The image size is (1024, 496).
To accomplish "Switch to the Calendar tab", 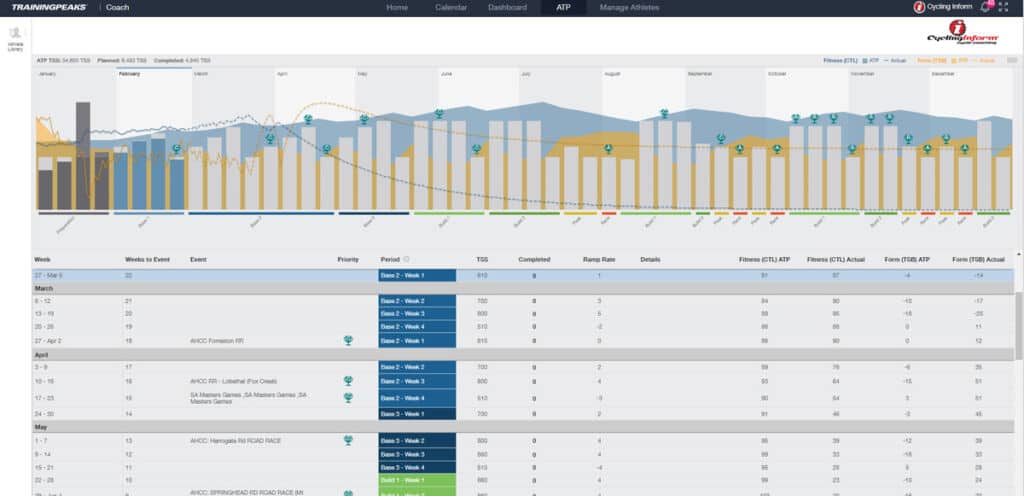I will [451, 7].
